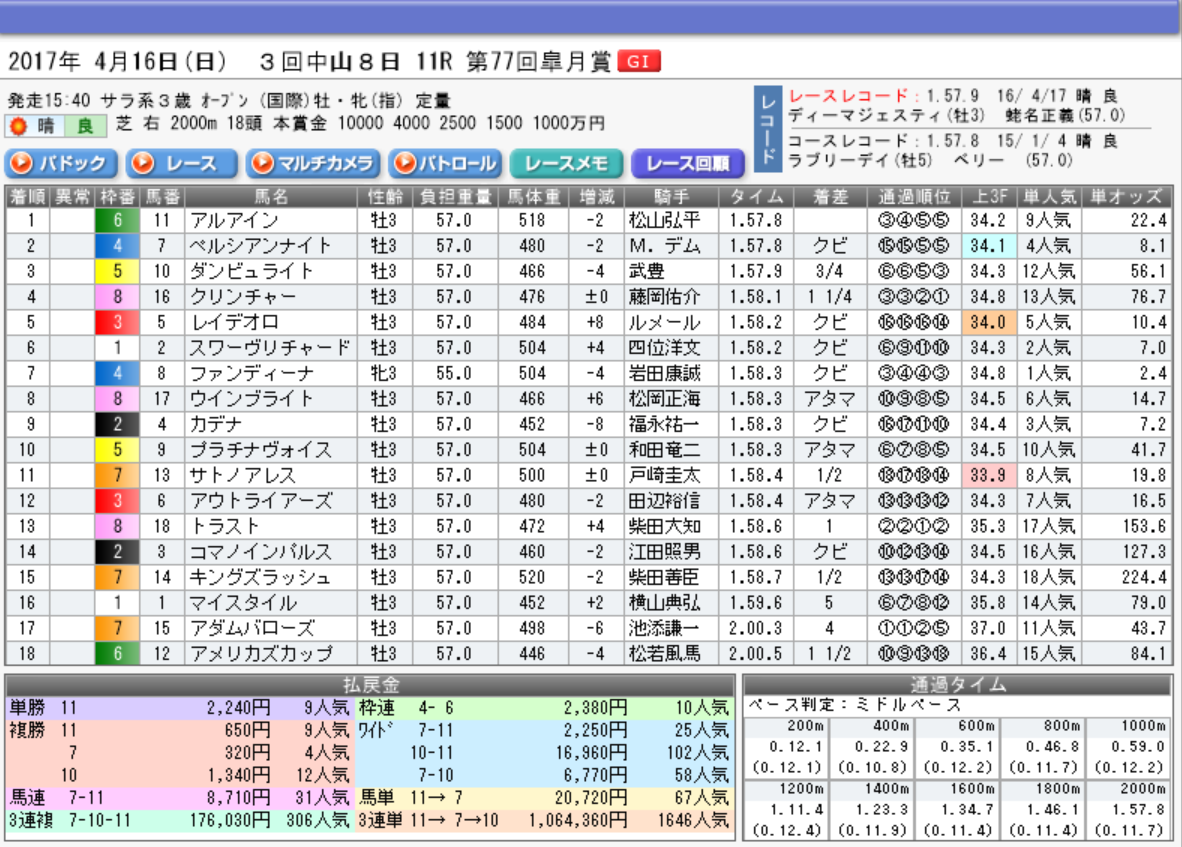Select horse name ダンビュライト
The width and height of the screenshot is (1182, 847).
[x=251, y=271]
